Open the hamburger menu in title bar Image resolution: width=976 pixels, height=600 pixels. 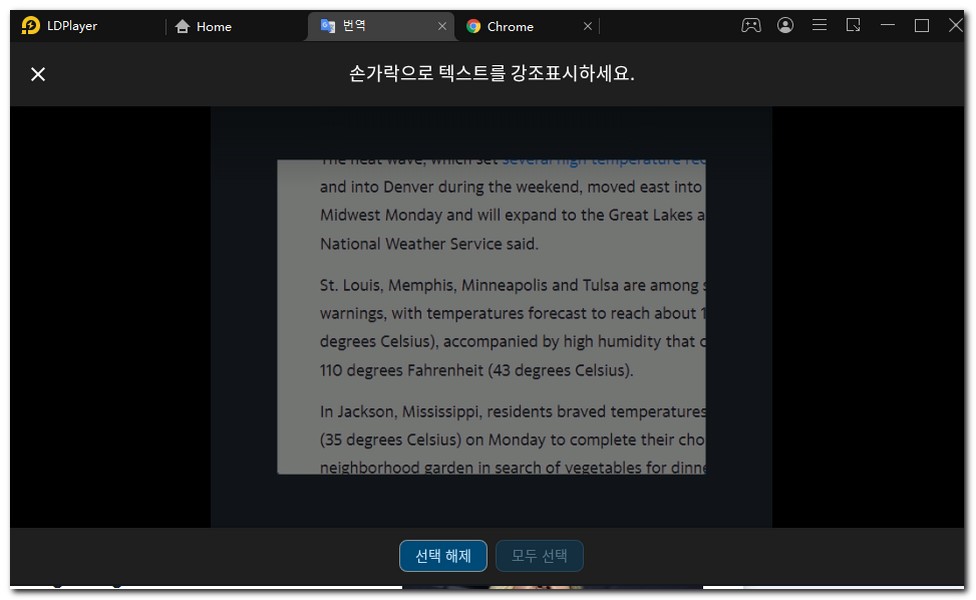(819, 26)
